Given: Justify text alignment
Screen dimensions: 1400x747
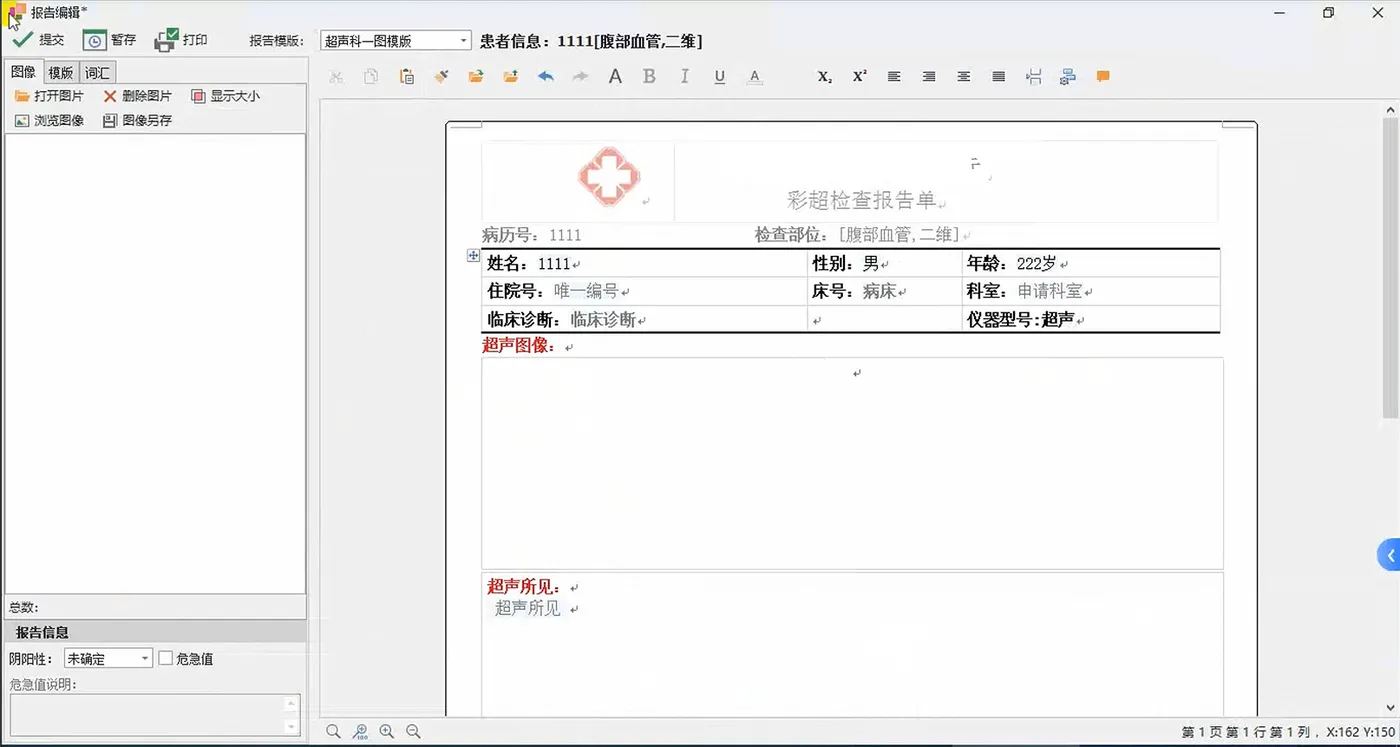Looking at the screenshot, I should click(998, 76).
